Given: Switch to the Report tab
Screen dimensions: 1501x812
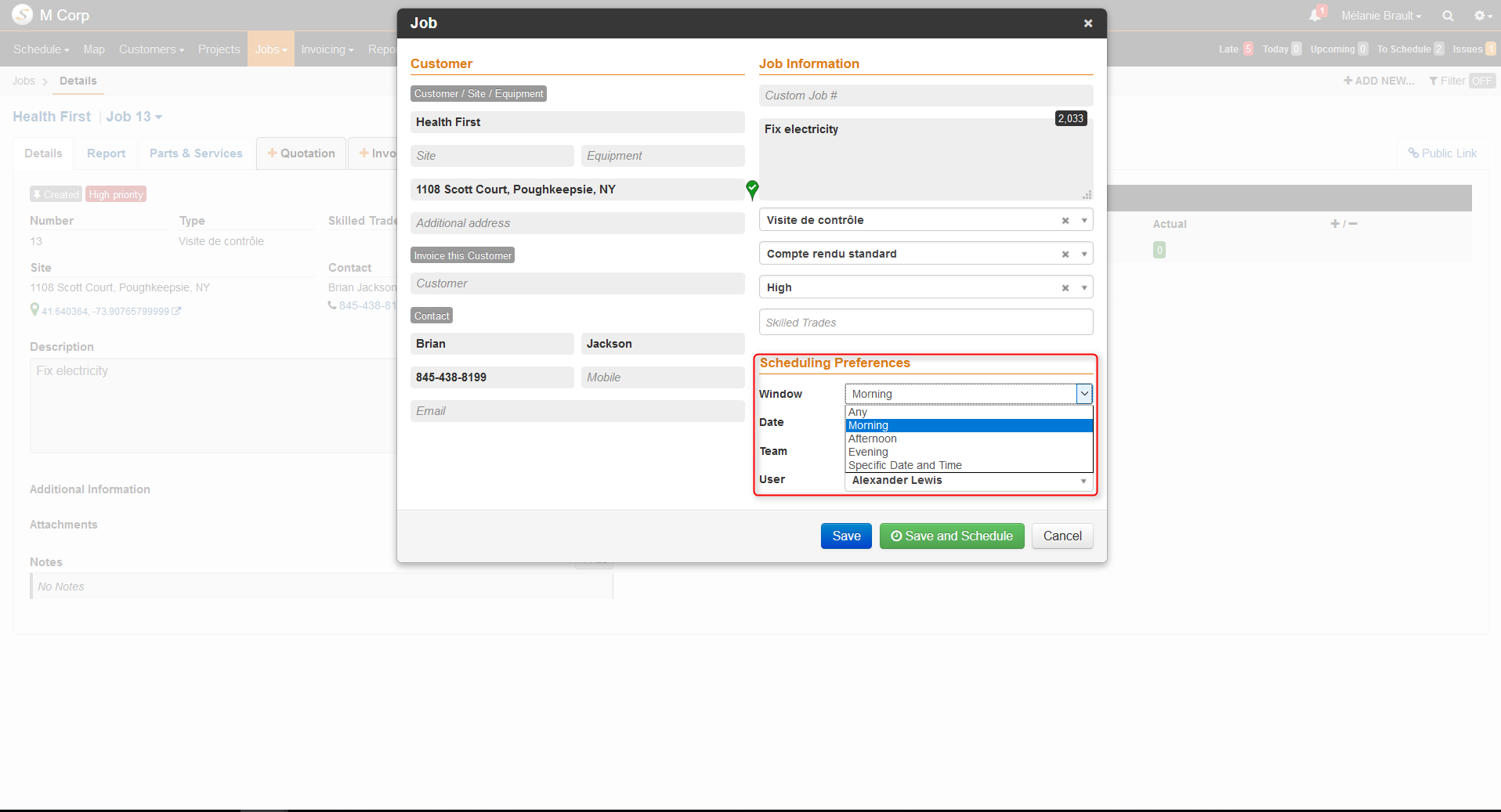Looking at the screenshot, I should click(106, 153).
